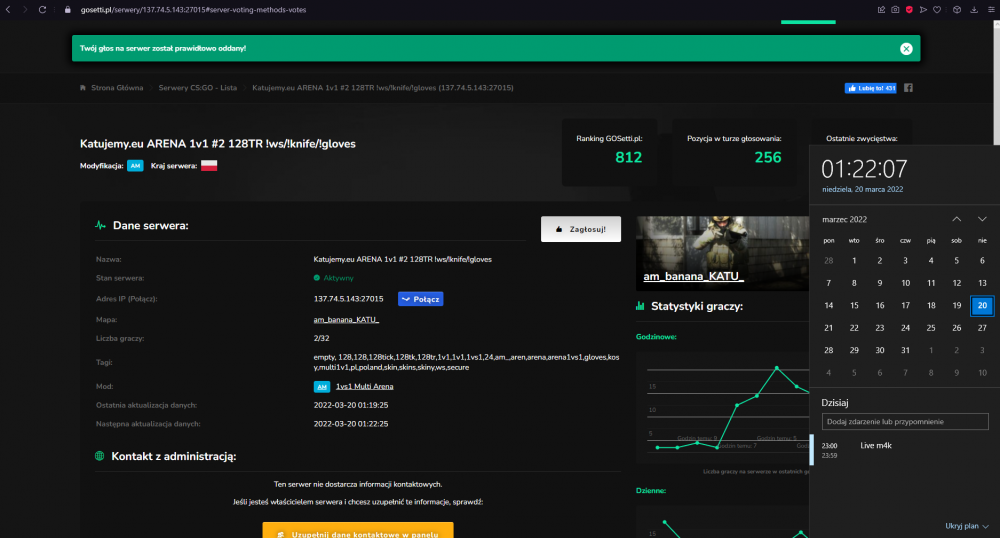Screen dimensions: 1000x538
Task: Click the timestamp 2022-03-20 01:19:25
Action: click(x=351, y=405)
